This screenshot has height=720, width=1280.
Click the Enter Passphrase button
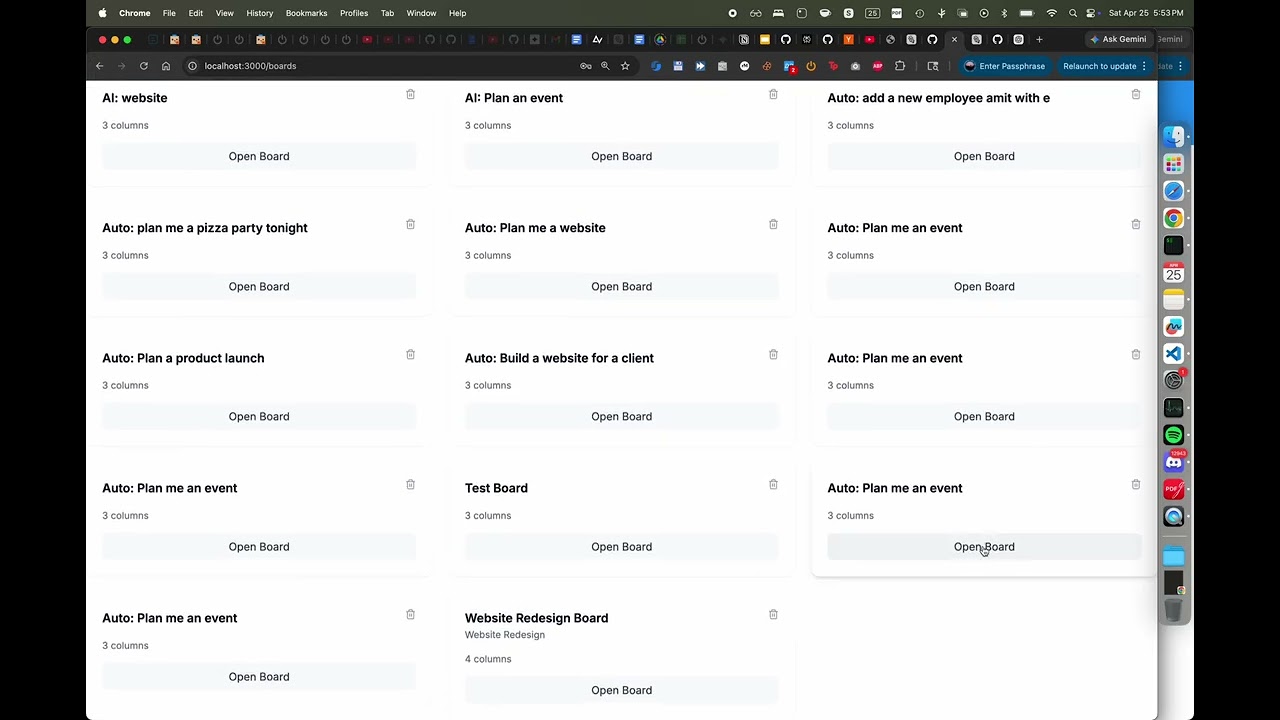pos(1004,66)
